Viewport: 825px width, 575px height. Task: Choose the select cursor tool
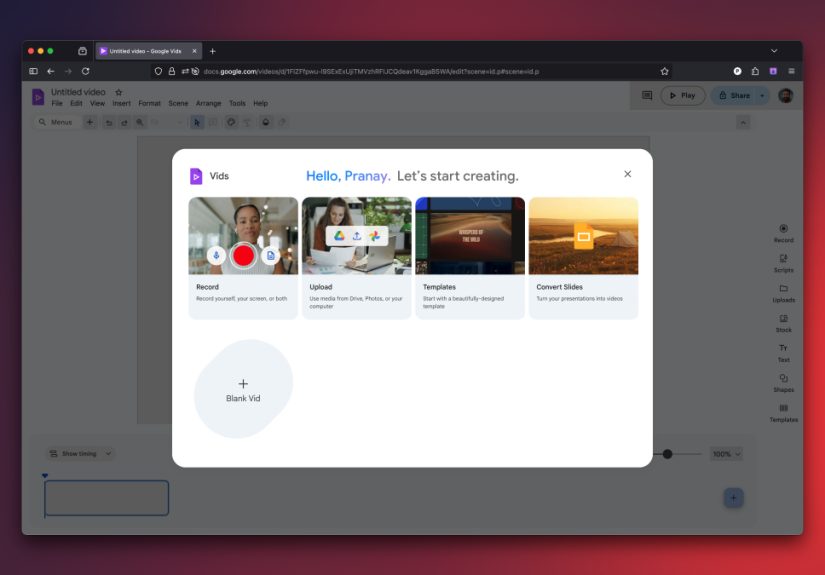point(197,123)
